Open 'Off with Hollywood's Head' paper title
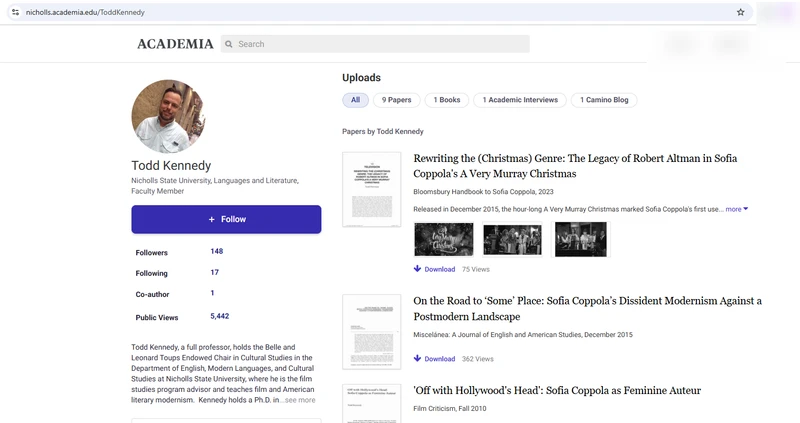This screenshot has height=423, width=800. tap(557, 391)
